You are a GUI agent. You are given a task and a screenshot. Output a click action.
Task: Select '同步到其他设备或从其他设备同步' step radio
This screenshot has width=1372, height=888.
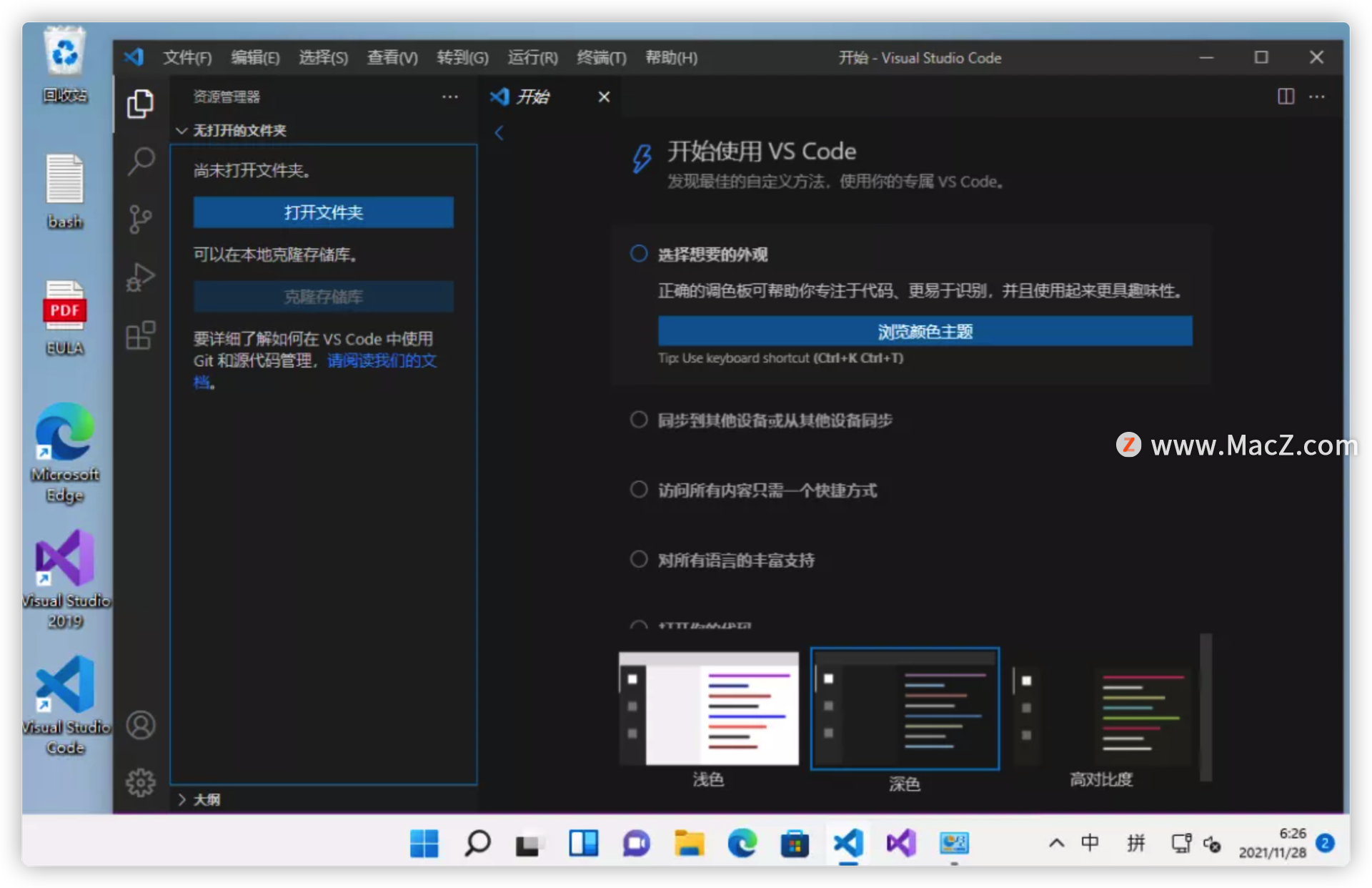point(639,420)
